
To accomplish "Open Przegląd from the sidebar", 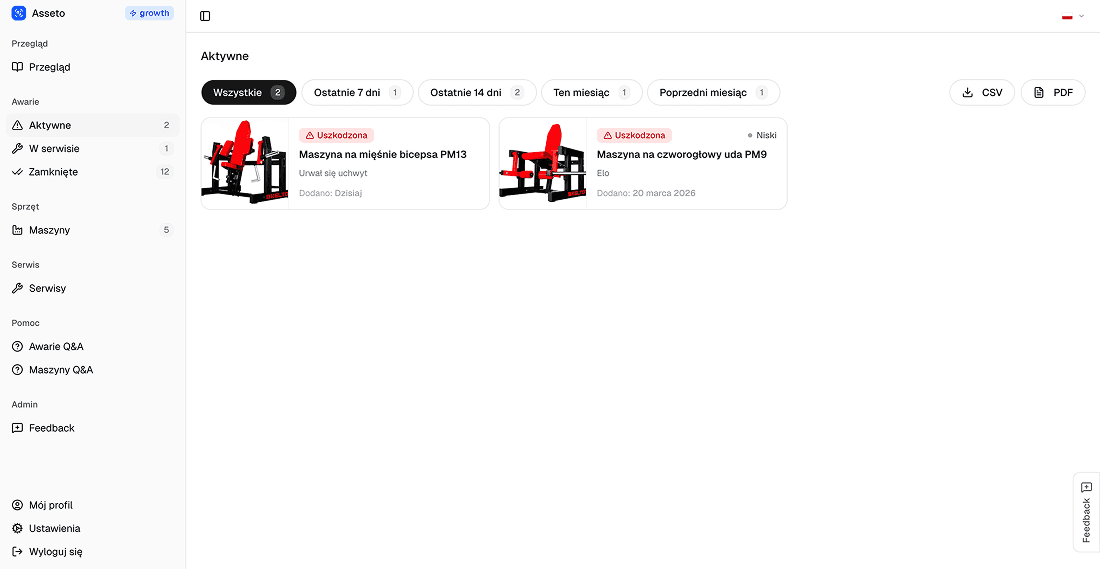I will [x=49, y=67].
